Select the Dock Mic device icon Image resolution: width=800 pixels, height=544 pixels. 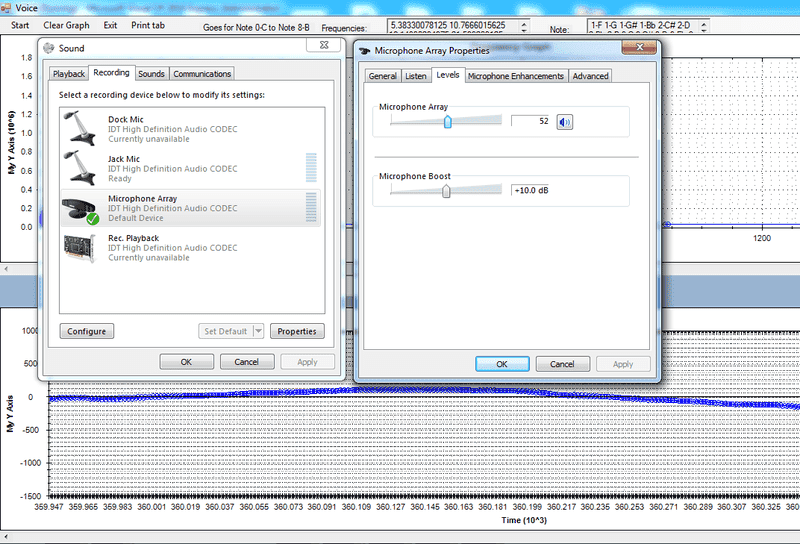[x=78, y=127]
